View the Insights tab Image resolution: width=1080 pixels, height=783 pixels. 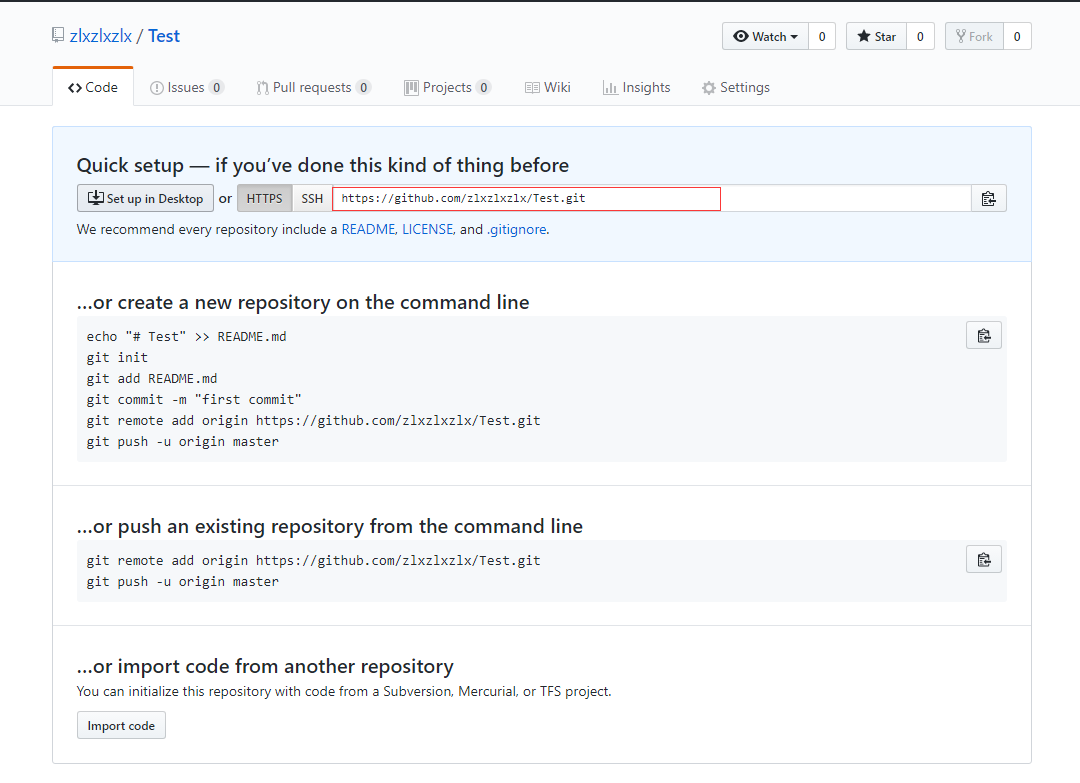coord(636,87)
